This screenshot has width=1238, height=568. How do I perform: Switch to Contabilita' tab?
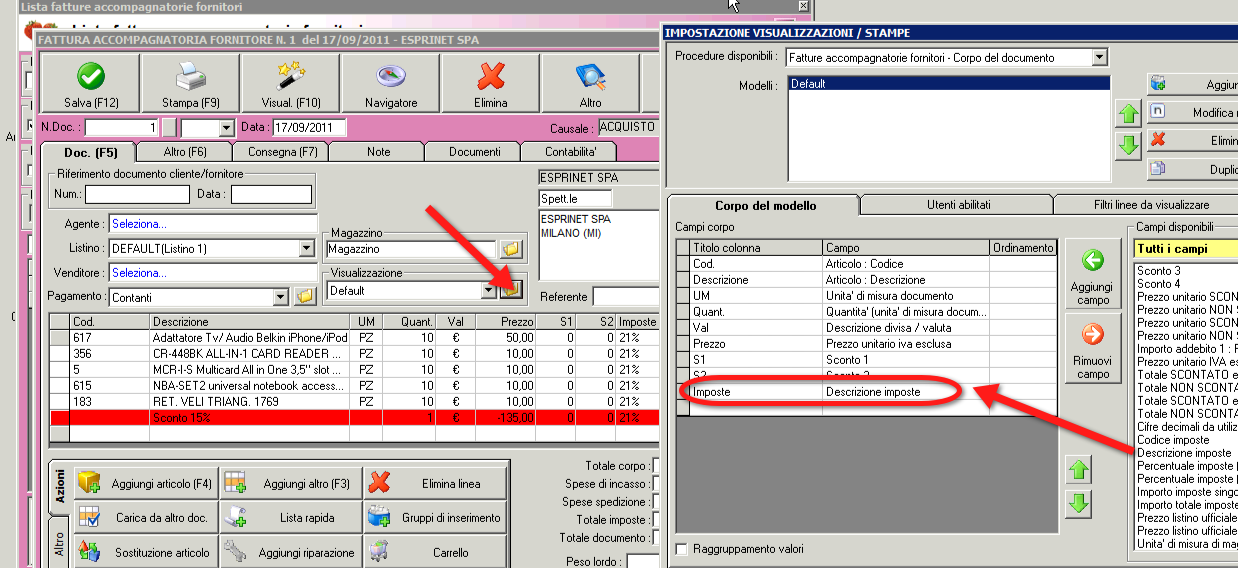571,152
